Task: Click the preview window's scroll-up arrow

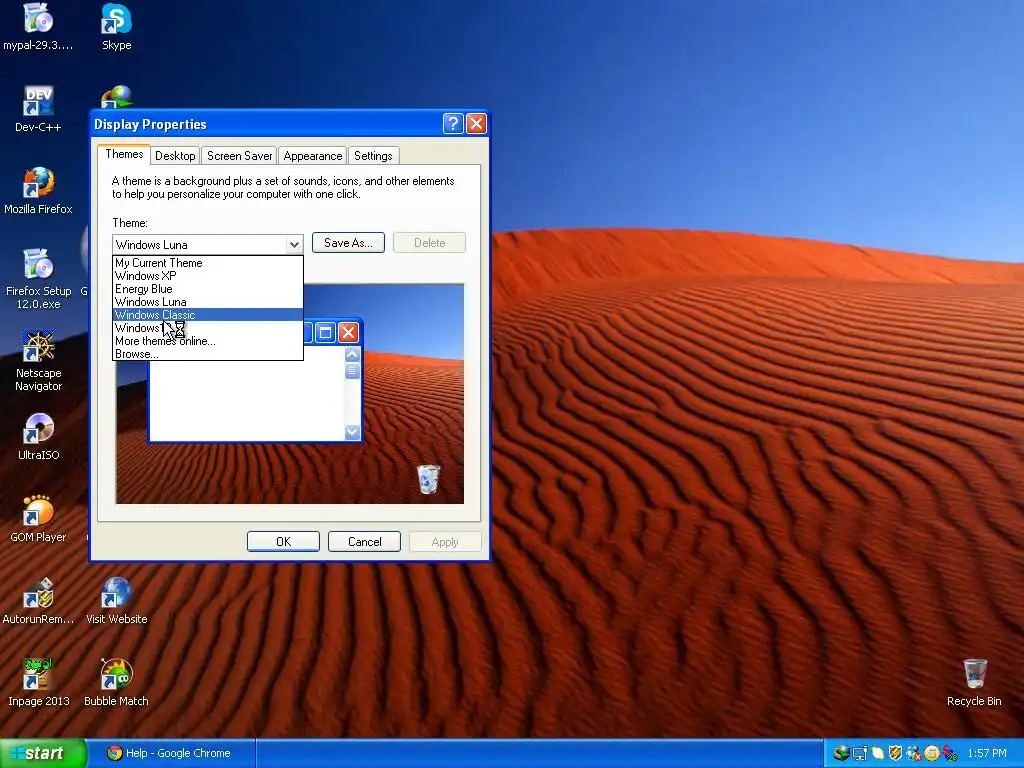Action: coord(352,355)
